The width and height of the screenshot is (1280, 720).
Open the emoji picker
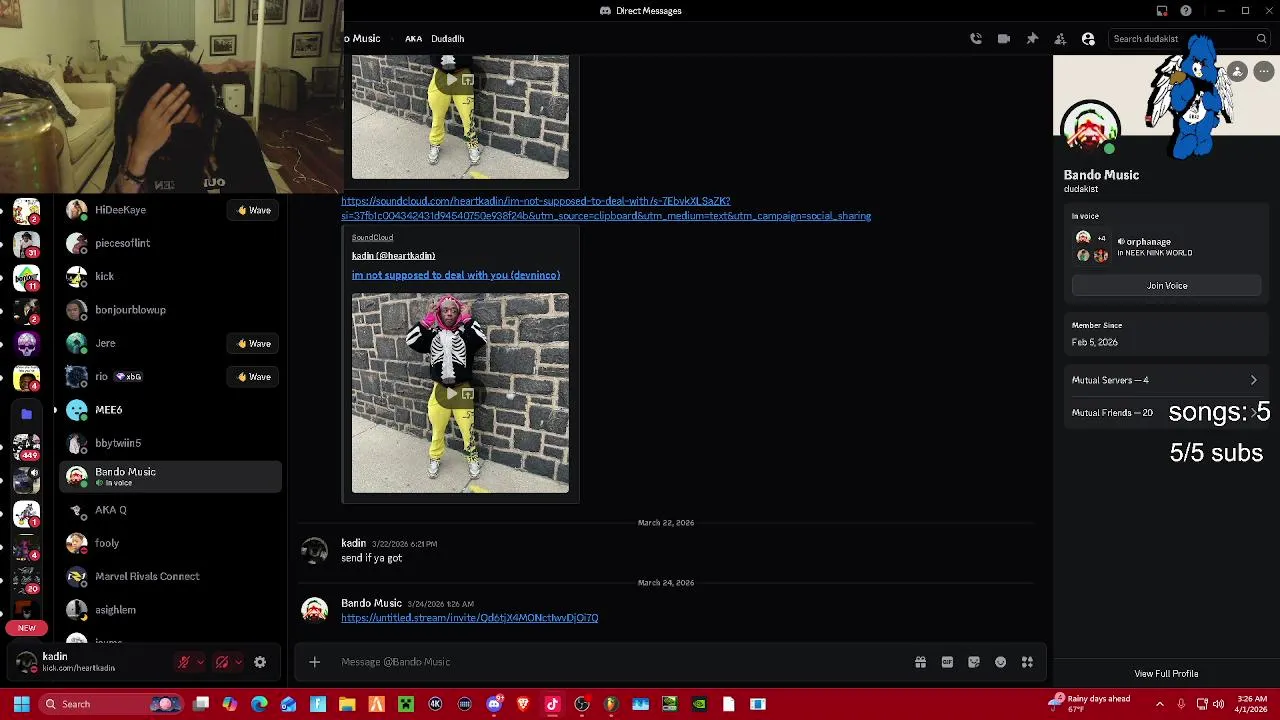point(1000,662)
